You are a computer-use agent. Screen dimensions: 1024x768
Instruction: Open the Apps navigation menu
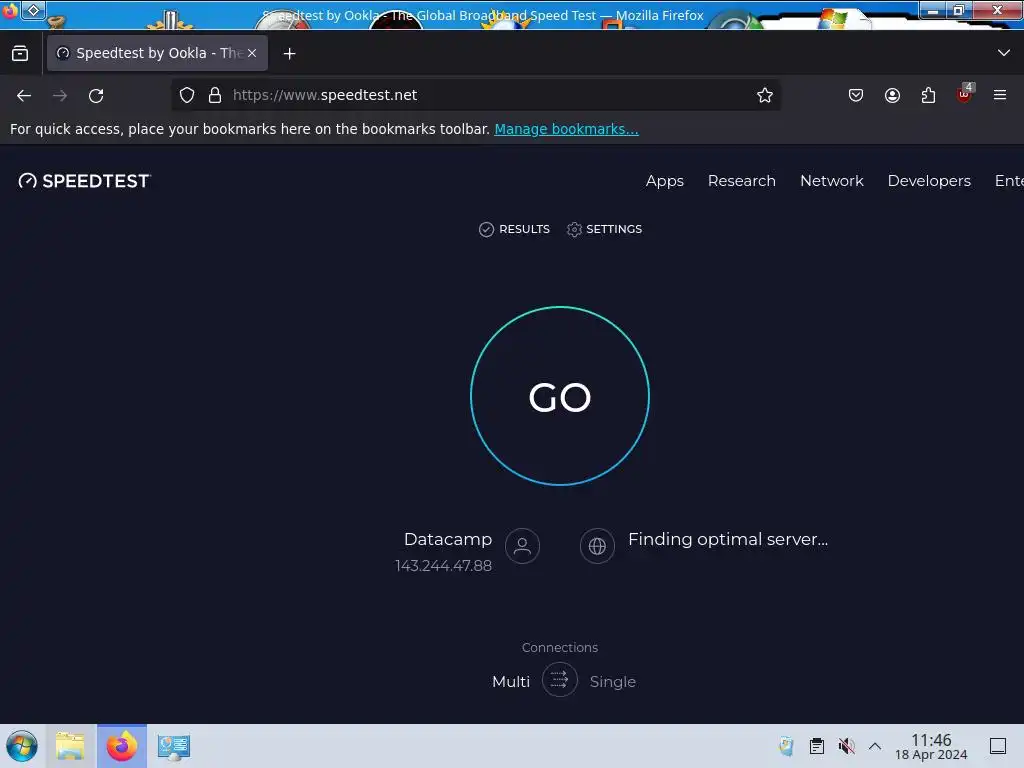pos(665,181)
